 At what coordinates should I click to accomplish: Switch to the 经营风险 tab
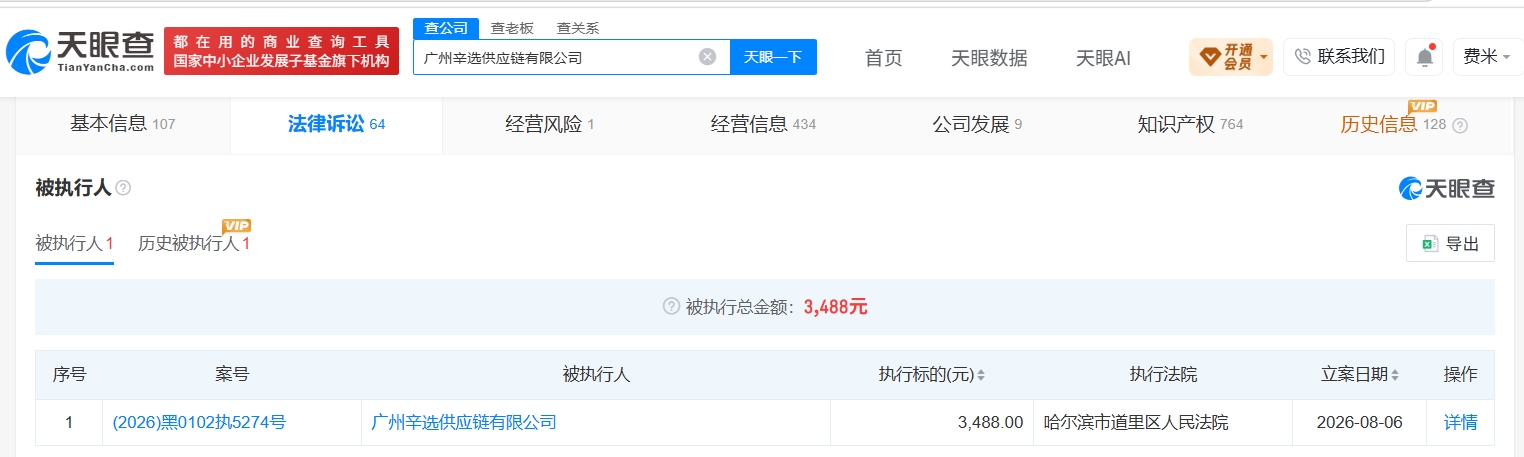[x=550, y=125]
